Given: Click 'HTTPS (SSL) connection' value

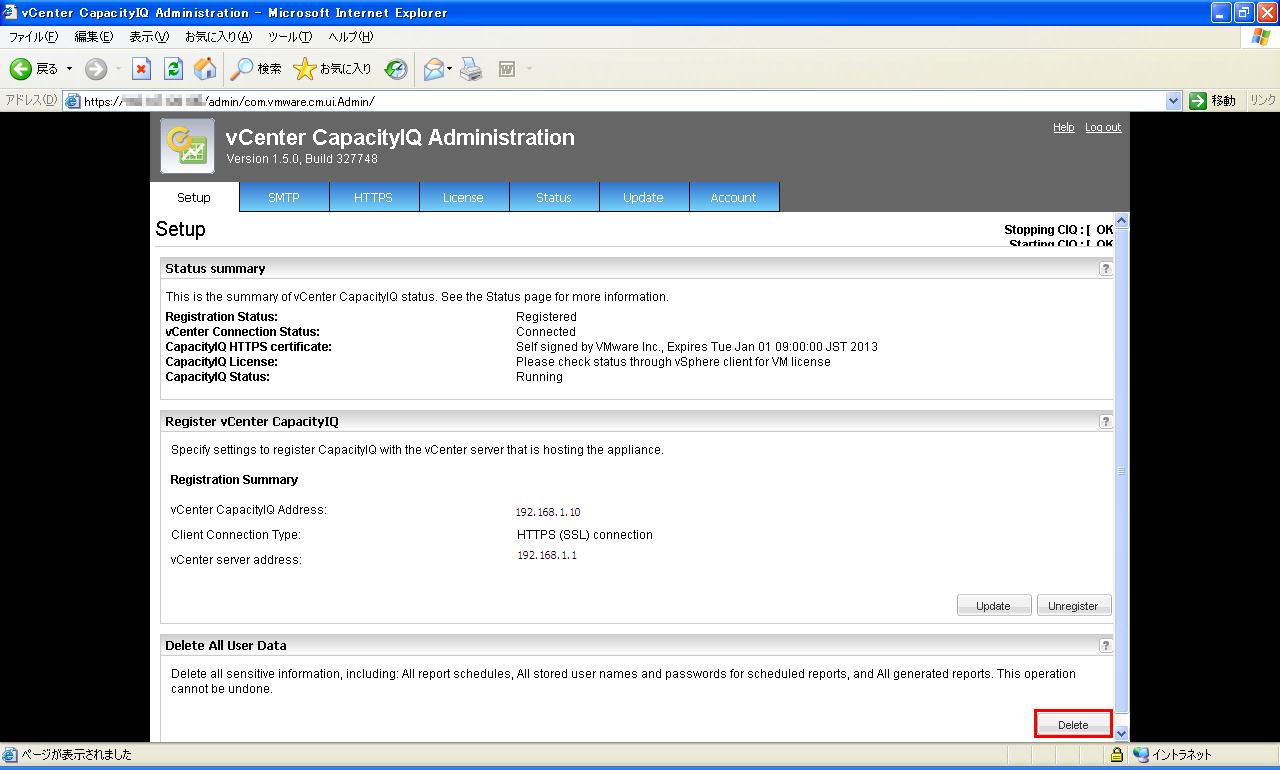Looking at the screenshot, I should coord(585,535).
